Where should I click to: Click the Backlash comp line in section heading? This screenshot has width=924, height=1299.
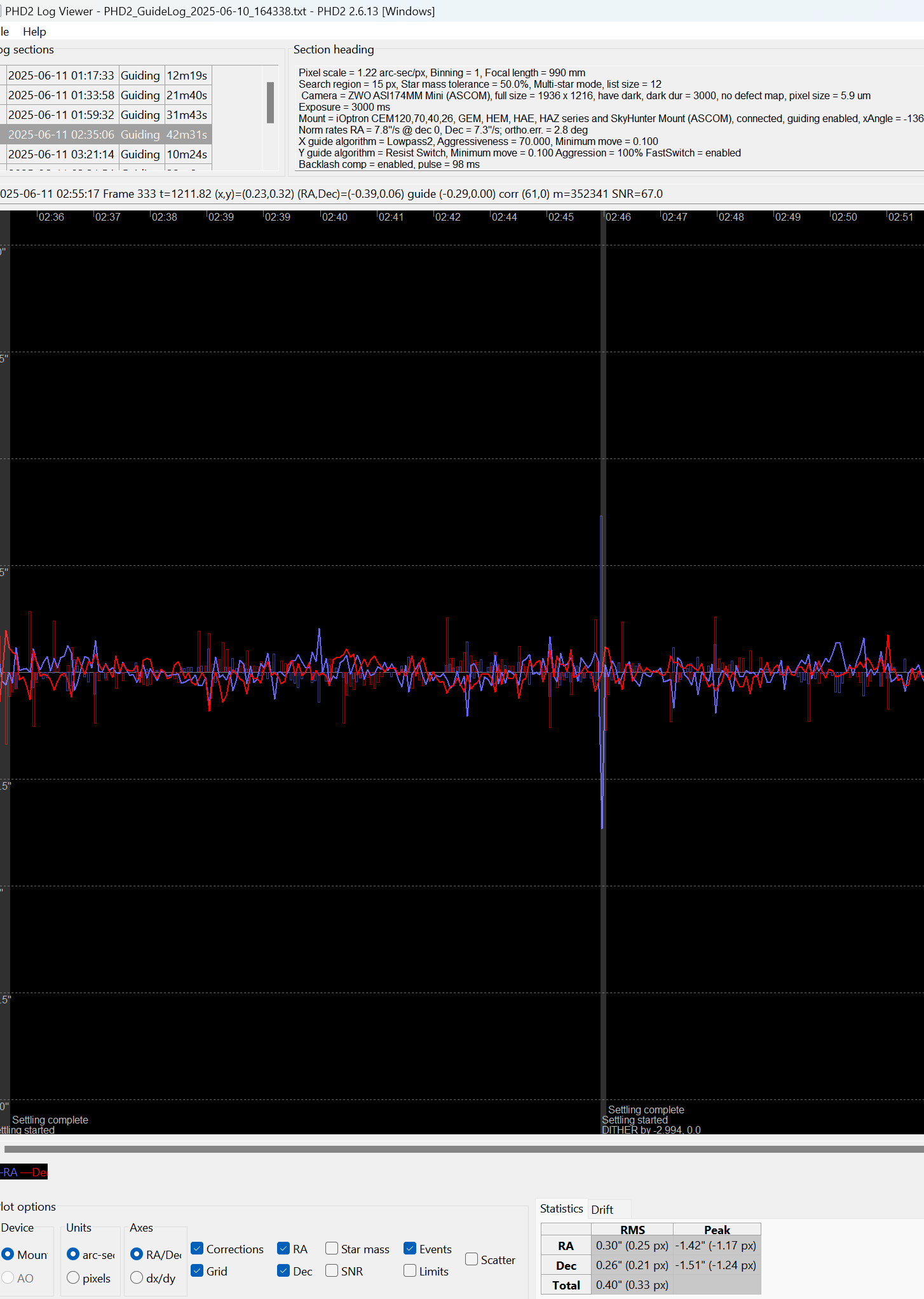point(389,164)
